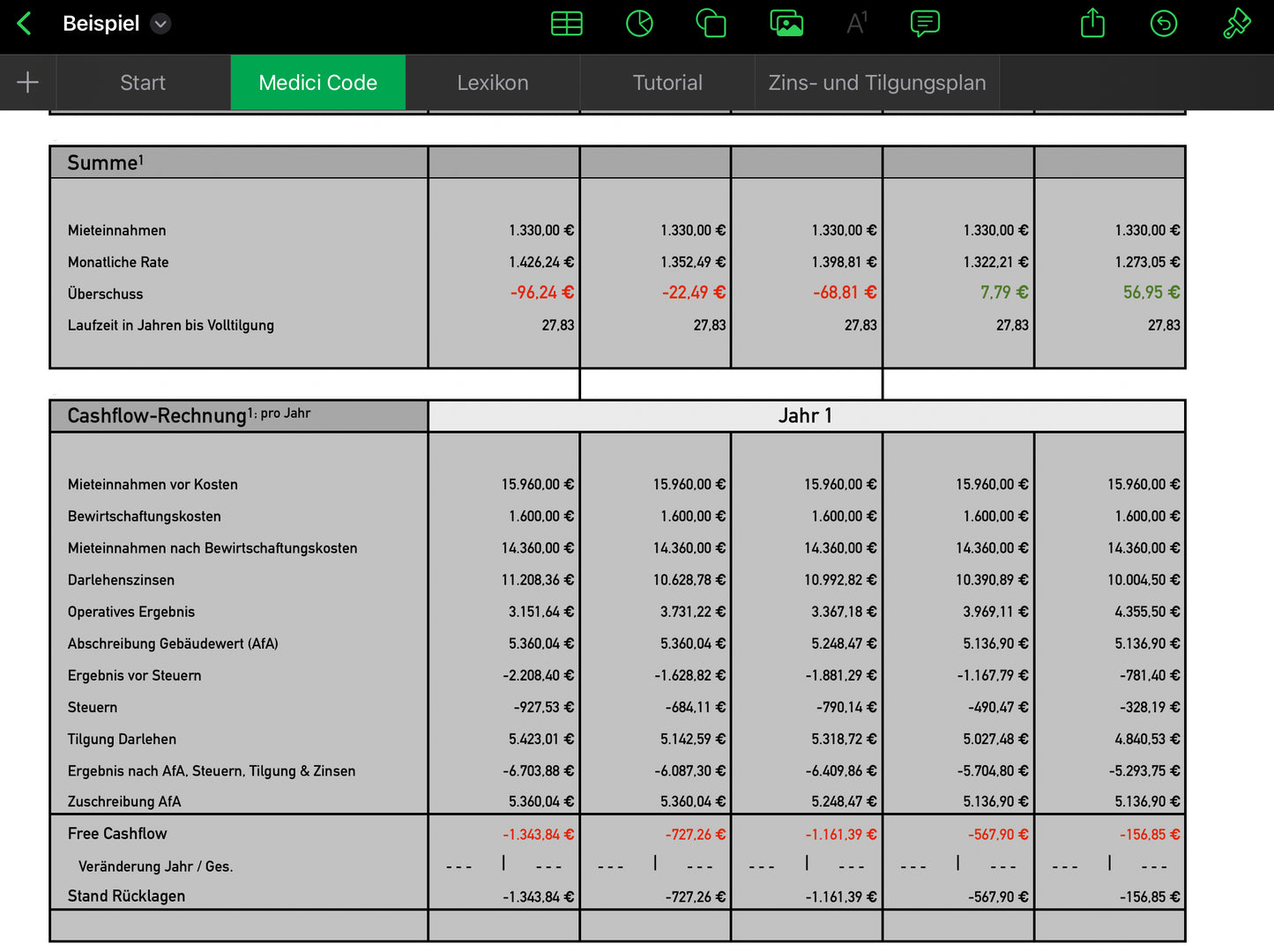Open the share menu
Screen dimensions: 1274x952
click(x=1092, y=23)
